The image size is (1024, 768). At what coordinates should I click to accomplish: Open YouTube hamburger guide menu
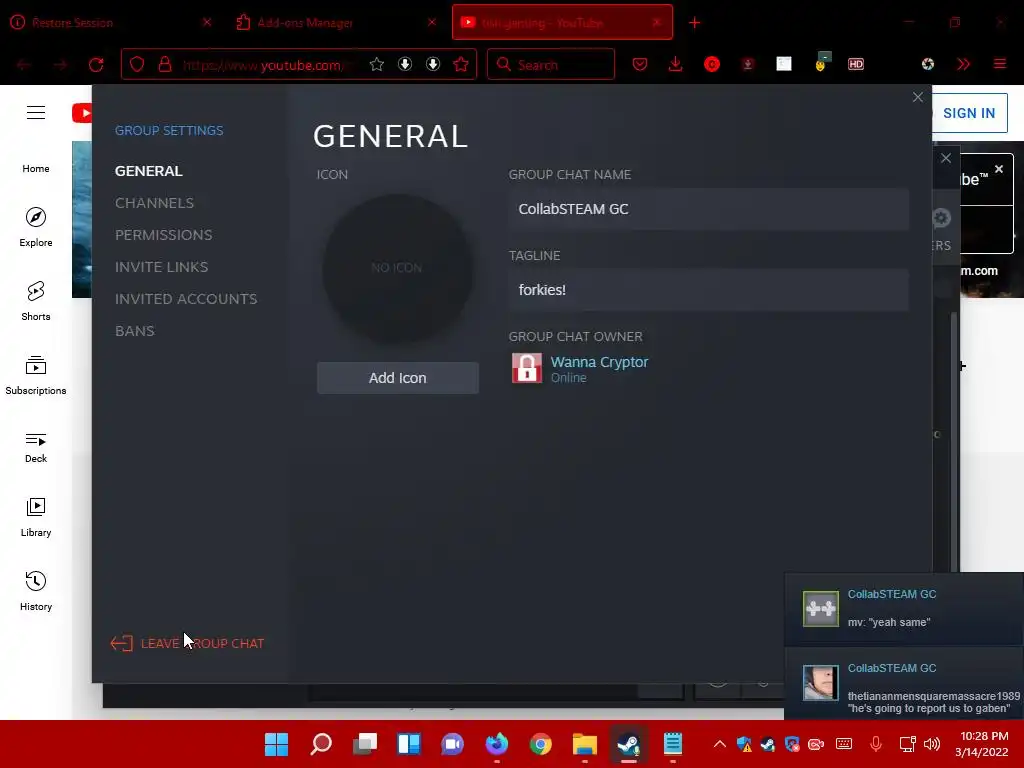click(x=36, y=113)
